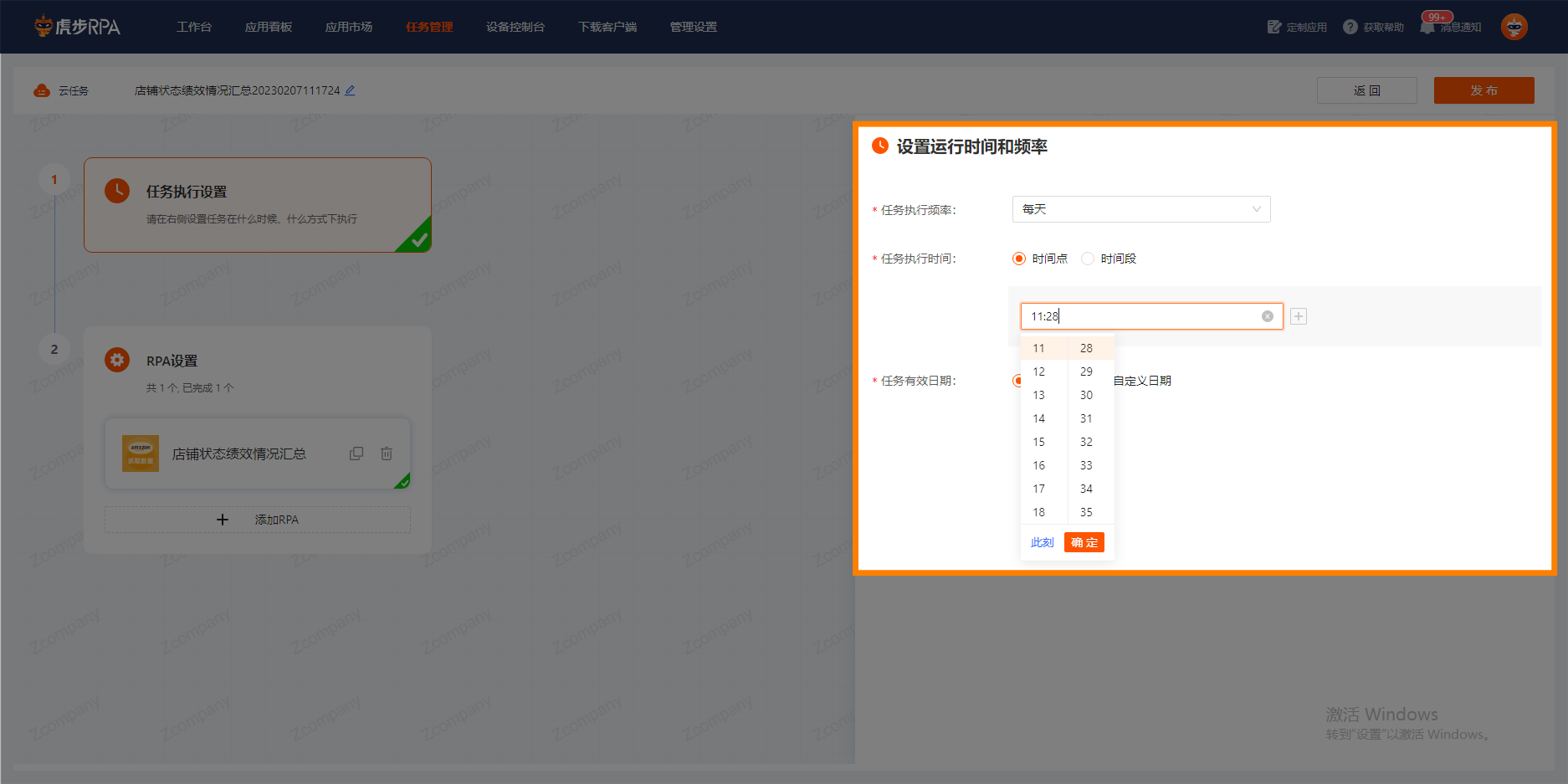Click the 云任务 cloud icon

tap(42, 90)
